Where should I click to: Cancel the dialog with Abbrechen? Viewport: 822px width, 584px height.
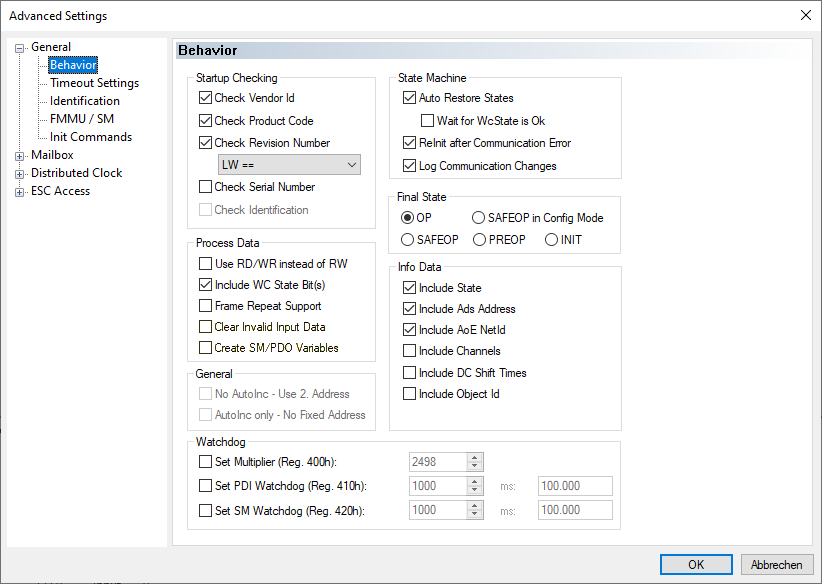[776, 565]
